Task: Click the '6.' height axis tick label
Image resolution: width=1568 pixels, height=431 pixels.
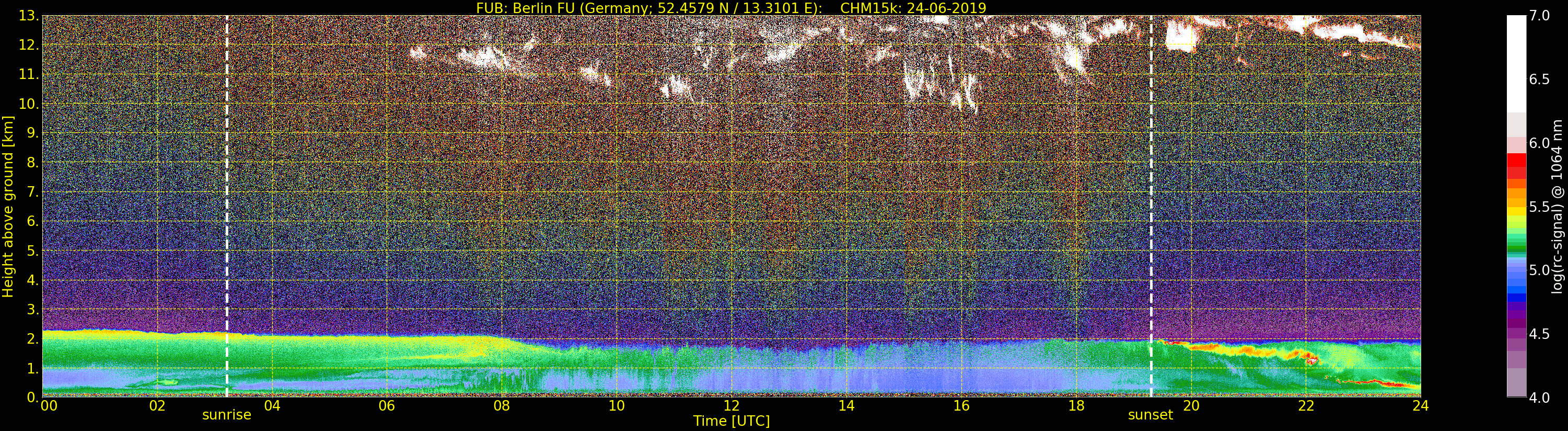Action: (x=32, y=221)
